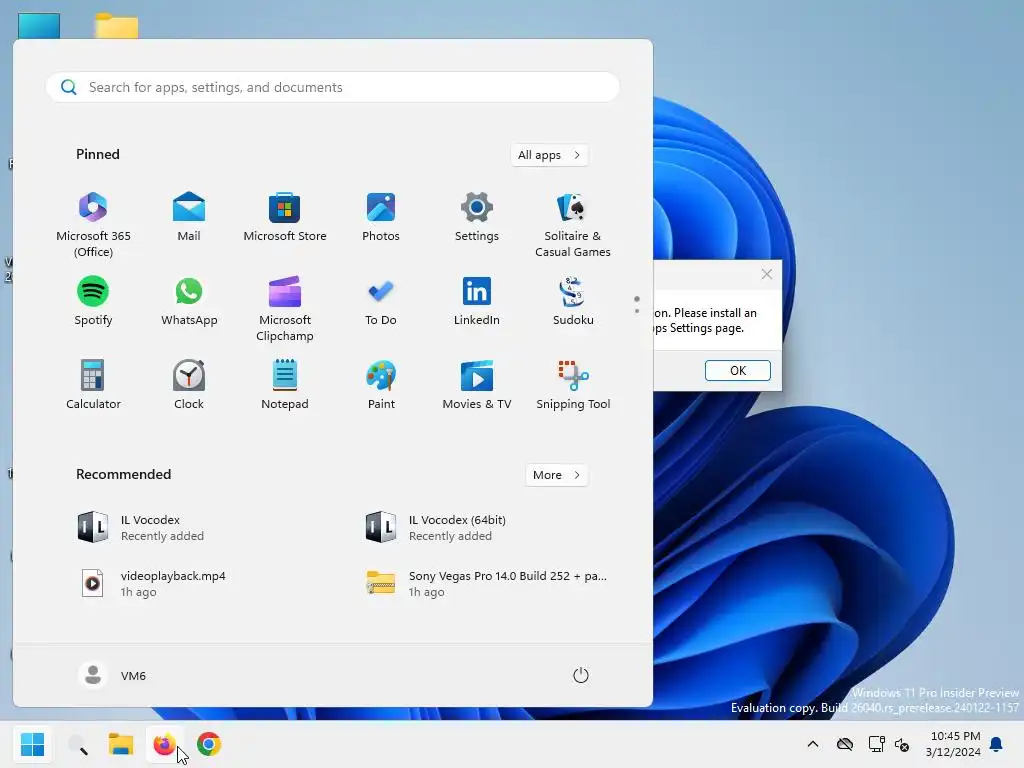Open Notepad
The height and width of the screenshot is (768, 1024).
tap(285, 385)
